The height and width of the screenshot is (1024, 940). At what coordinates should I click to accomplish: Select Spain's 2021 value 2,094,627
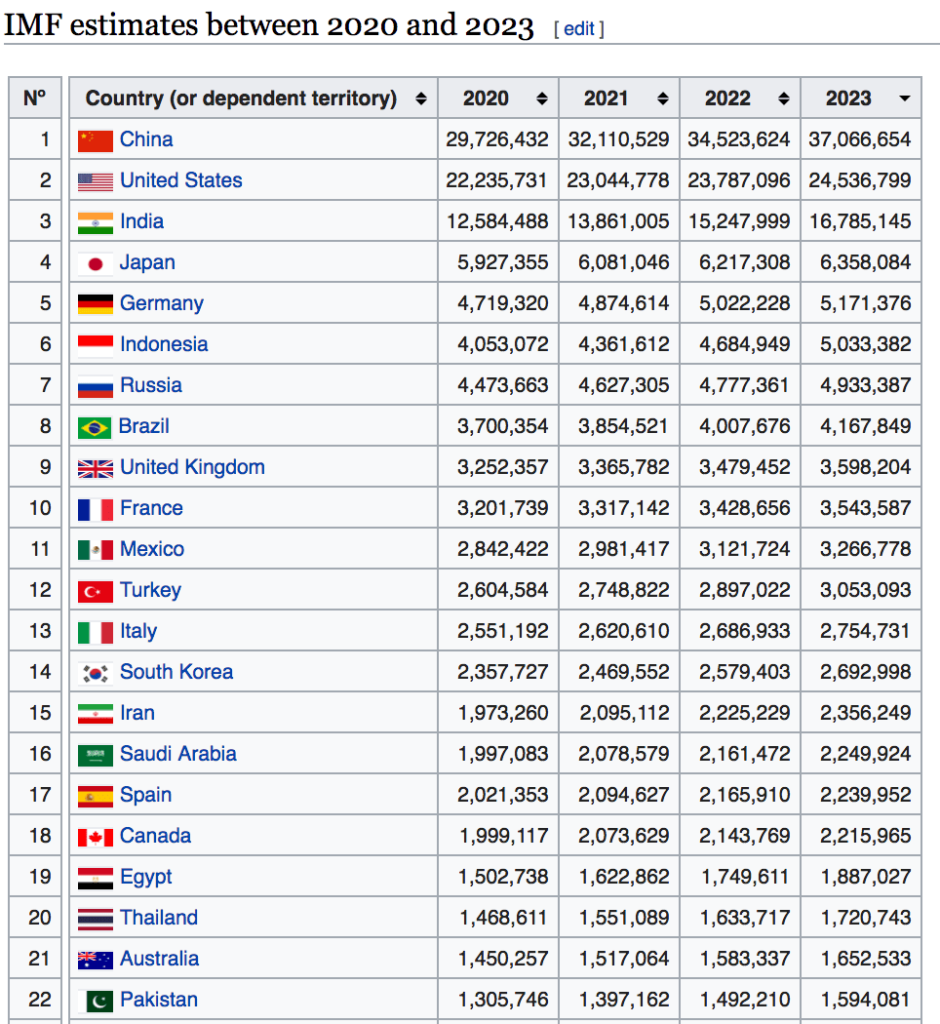623,795
